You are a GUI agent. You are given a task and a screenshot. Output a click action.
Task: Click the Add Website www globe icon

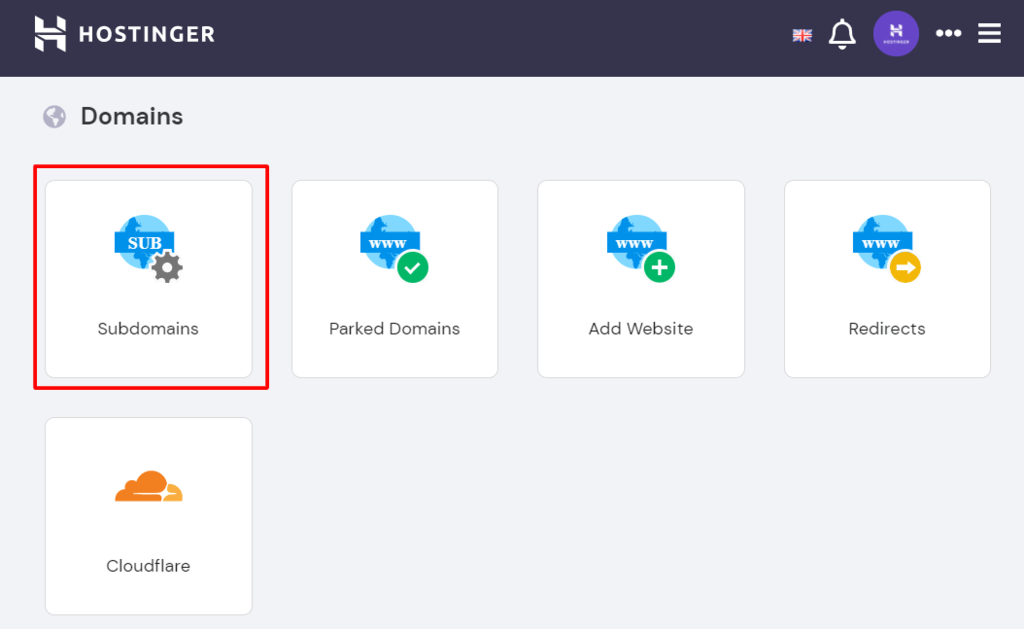(x=641, y=249)
